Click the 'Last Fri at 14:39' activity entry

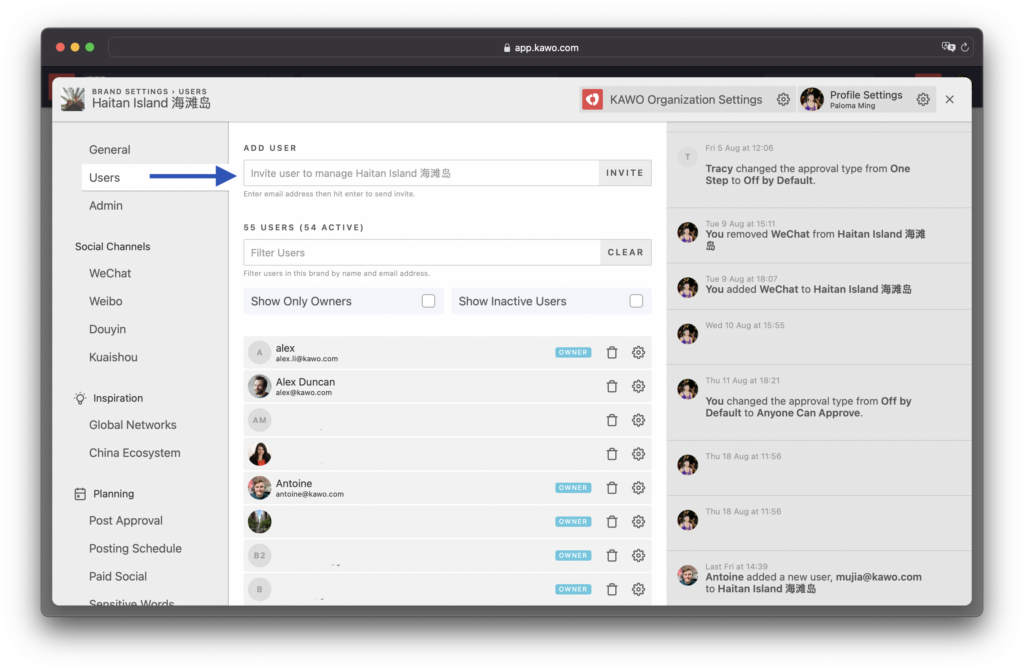(819, 578)
